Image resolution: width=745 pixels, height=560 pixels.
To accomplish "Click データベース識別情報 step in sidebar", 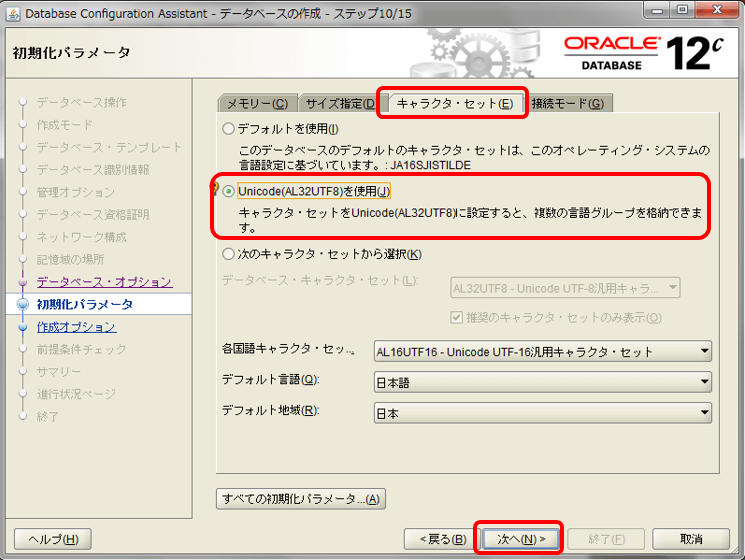I will pos(93,170).
